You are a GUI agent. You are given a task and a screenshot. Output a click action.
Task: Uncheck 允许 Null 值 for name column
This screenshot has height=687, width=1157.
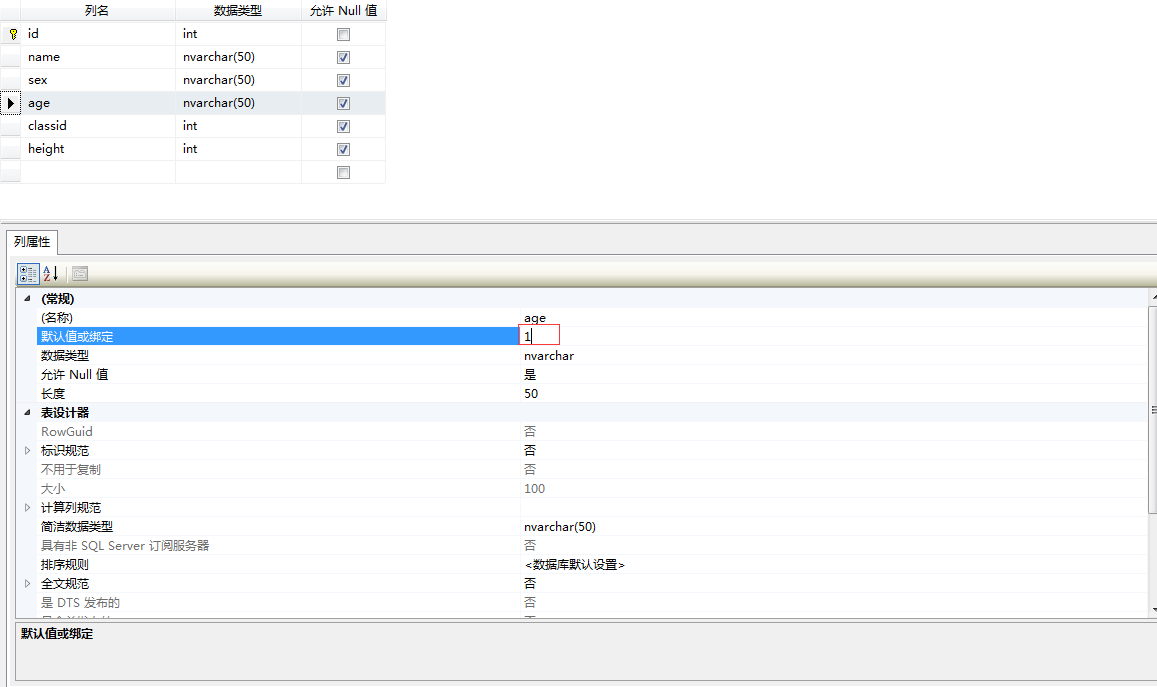[343, 57]
